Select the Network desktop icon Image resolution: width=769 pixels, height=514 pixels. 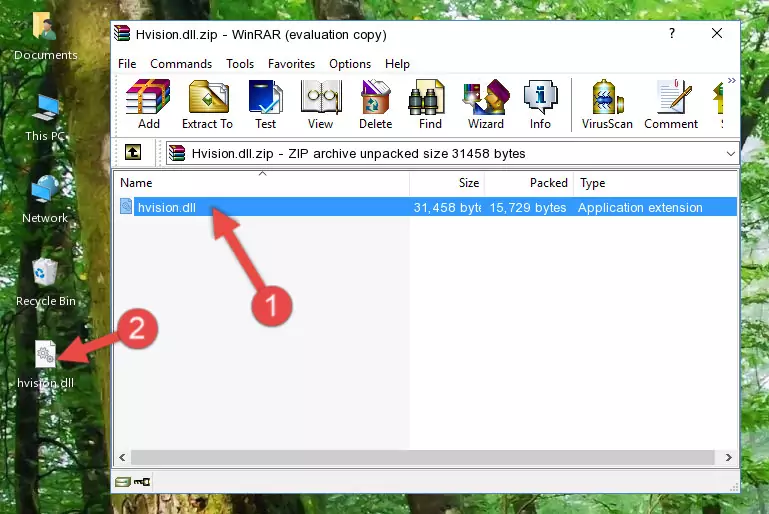coord(45,199)
